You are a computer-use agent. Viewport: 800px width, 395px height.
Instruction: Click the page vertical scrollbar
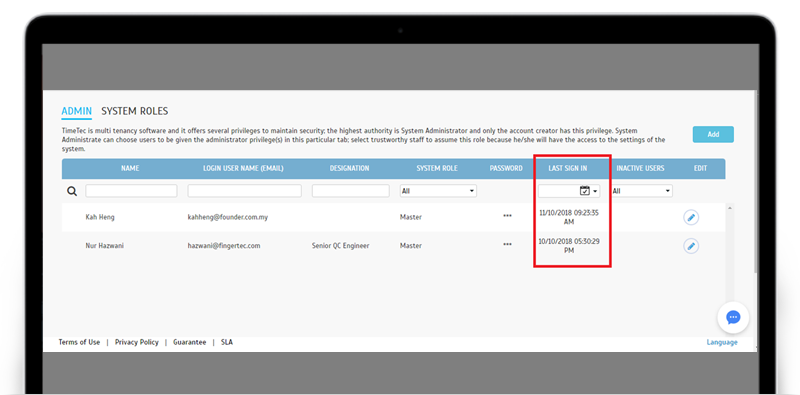tap(756, 181)
